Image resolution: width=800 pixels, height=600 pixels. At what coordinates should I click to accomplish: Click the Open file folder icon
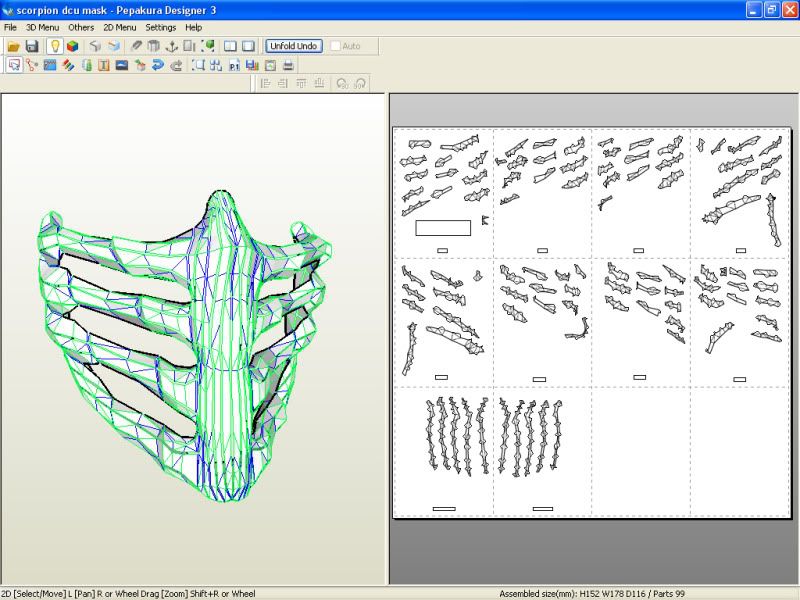tap(13, 46)
